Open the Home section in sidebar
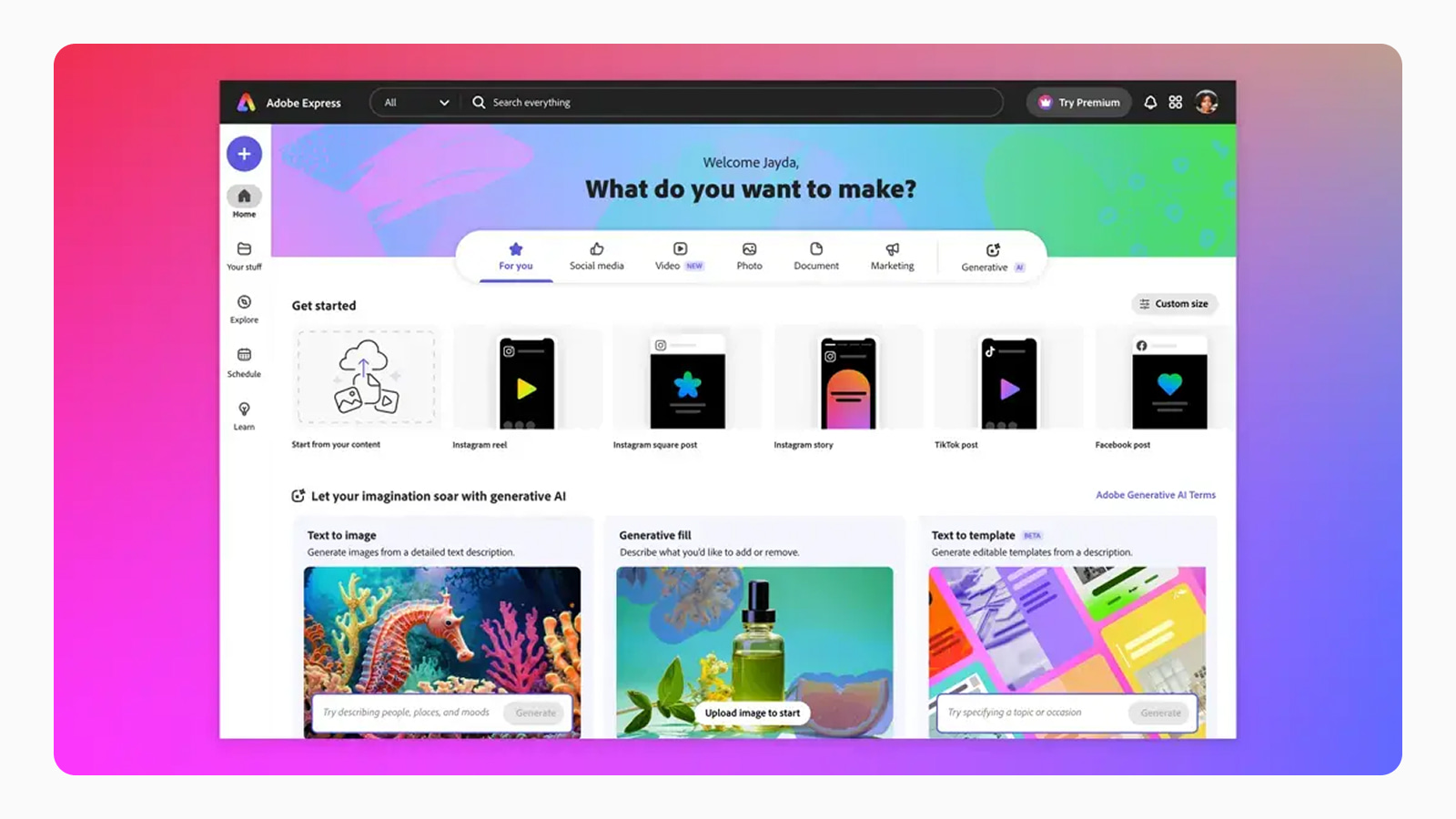The image size is (1456, 819). [x=244, y=200]
